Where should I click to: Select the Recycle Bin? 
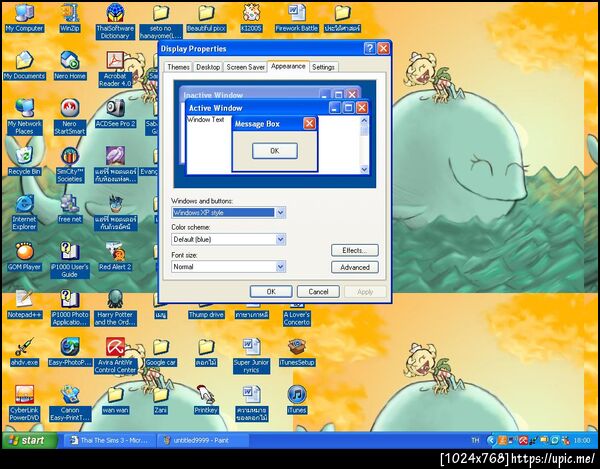tap(24, 161)
